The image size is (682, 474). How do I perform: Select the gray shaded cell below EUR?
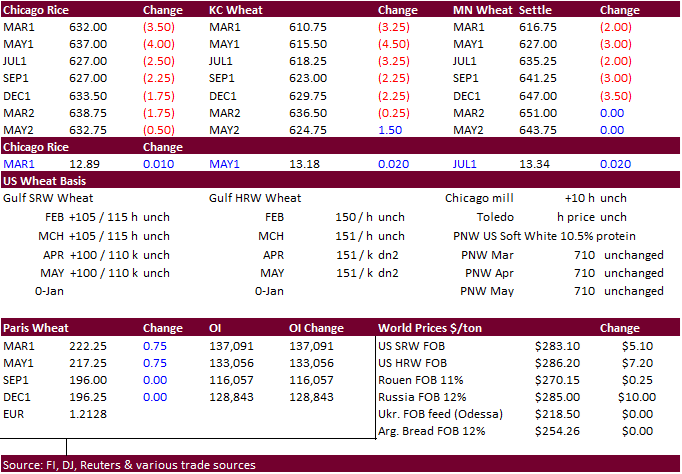(33, 430)
